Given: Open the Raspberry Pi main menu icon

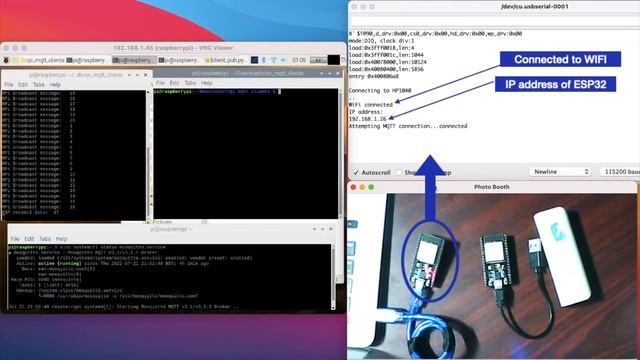Looking at the screenshot, I should click(x=6, y=60).
